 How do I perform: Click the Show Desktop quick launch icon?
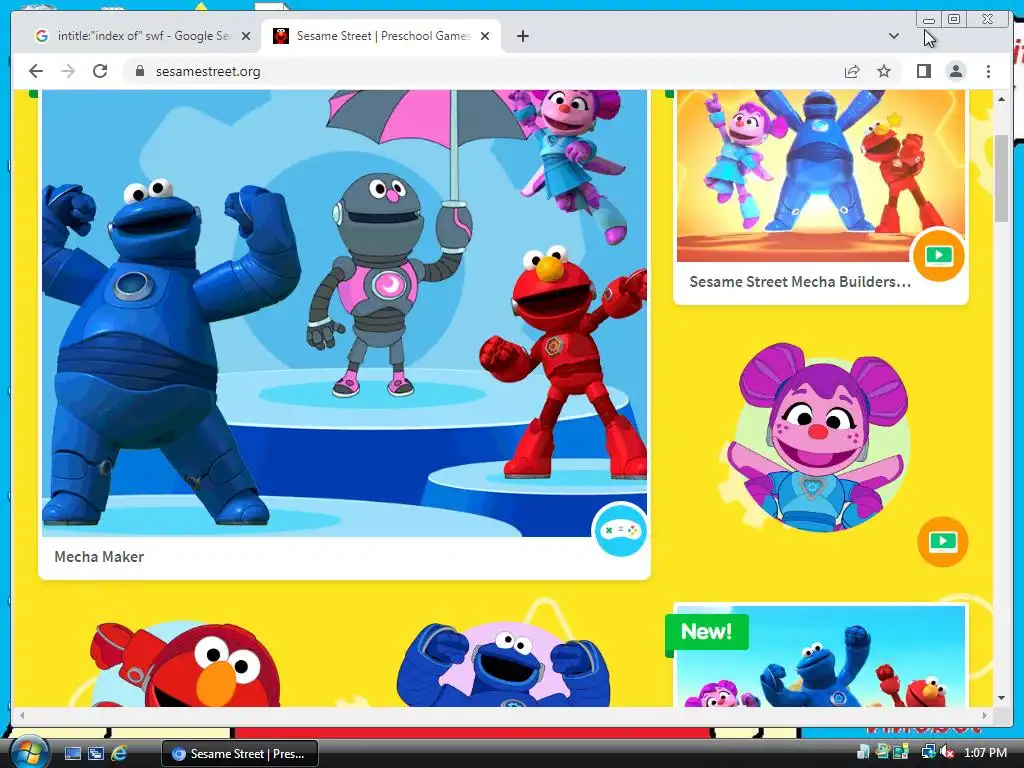(72, 754)
